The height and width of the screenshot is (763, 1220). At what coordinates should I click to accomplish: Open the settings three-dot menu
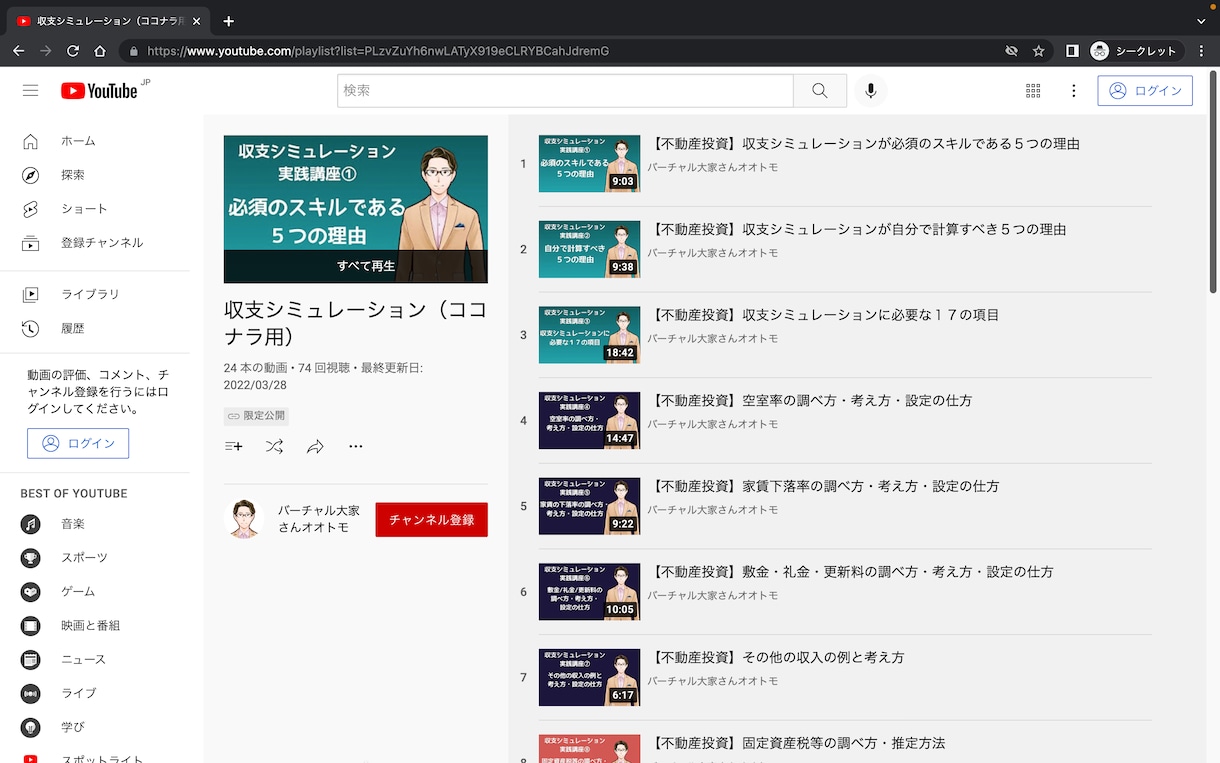point(1074,91)
